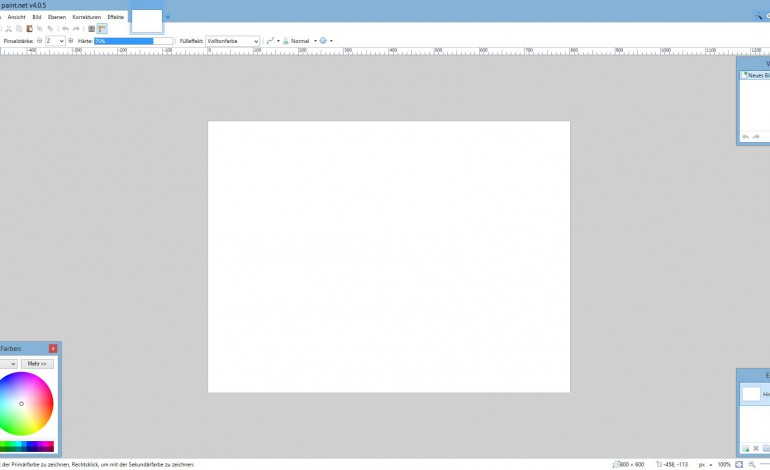This screenshot has height=470, width=770.
Task: Open the image list arrow beside the thumbnail
Action: coord(167,17)
